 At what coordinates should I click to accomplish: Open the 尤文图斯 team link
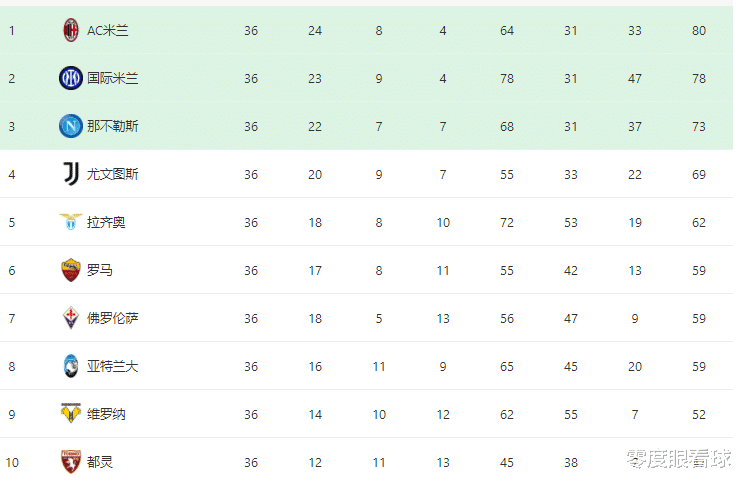pos(112,174)
